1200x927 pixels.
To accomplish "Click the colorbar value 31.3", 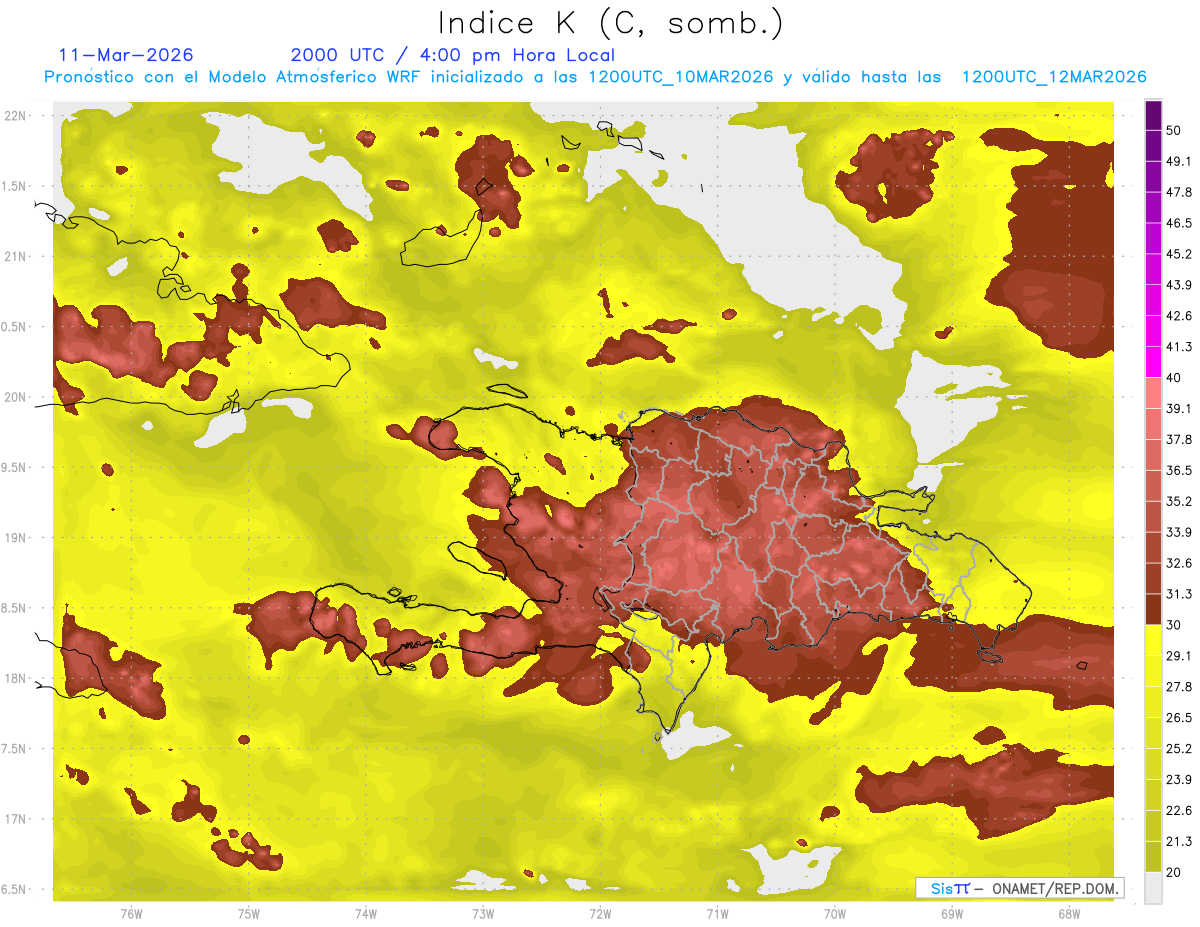I will (1178, 594).
